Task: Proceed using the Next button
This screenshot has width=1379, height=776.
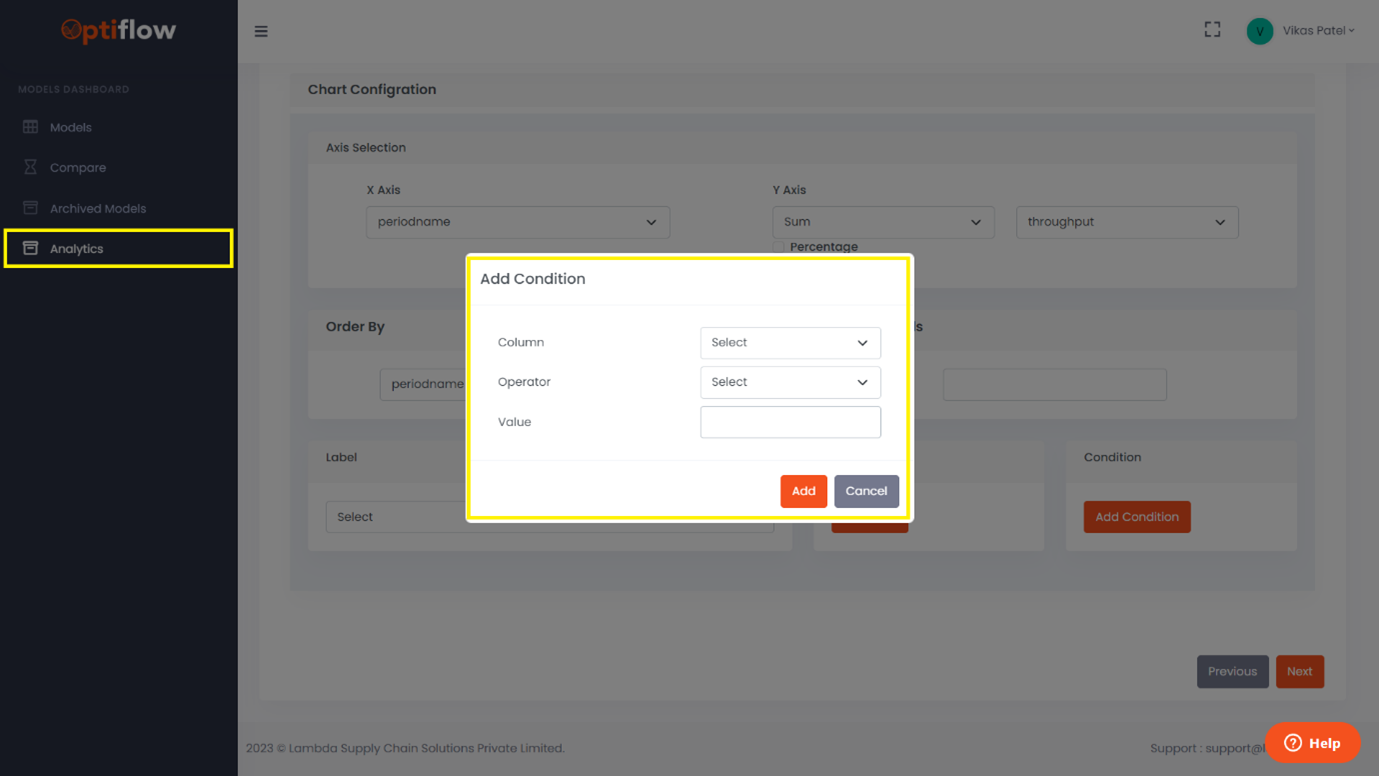Action: point(1300,671)
